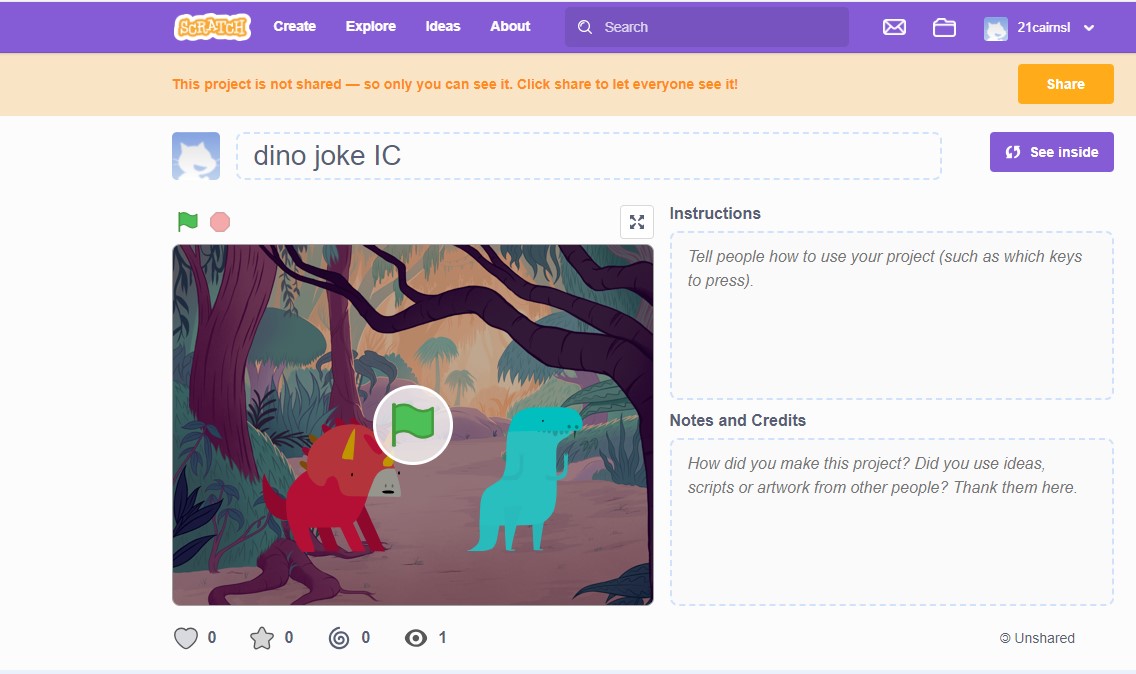Click the view count number 1
Screen dimensions: 1136x674
tap(443, 638)
